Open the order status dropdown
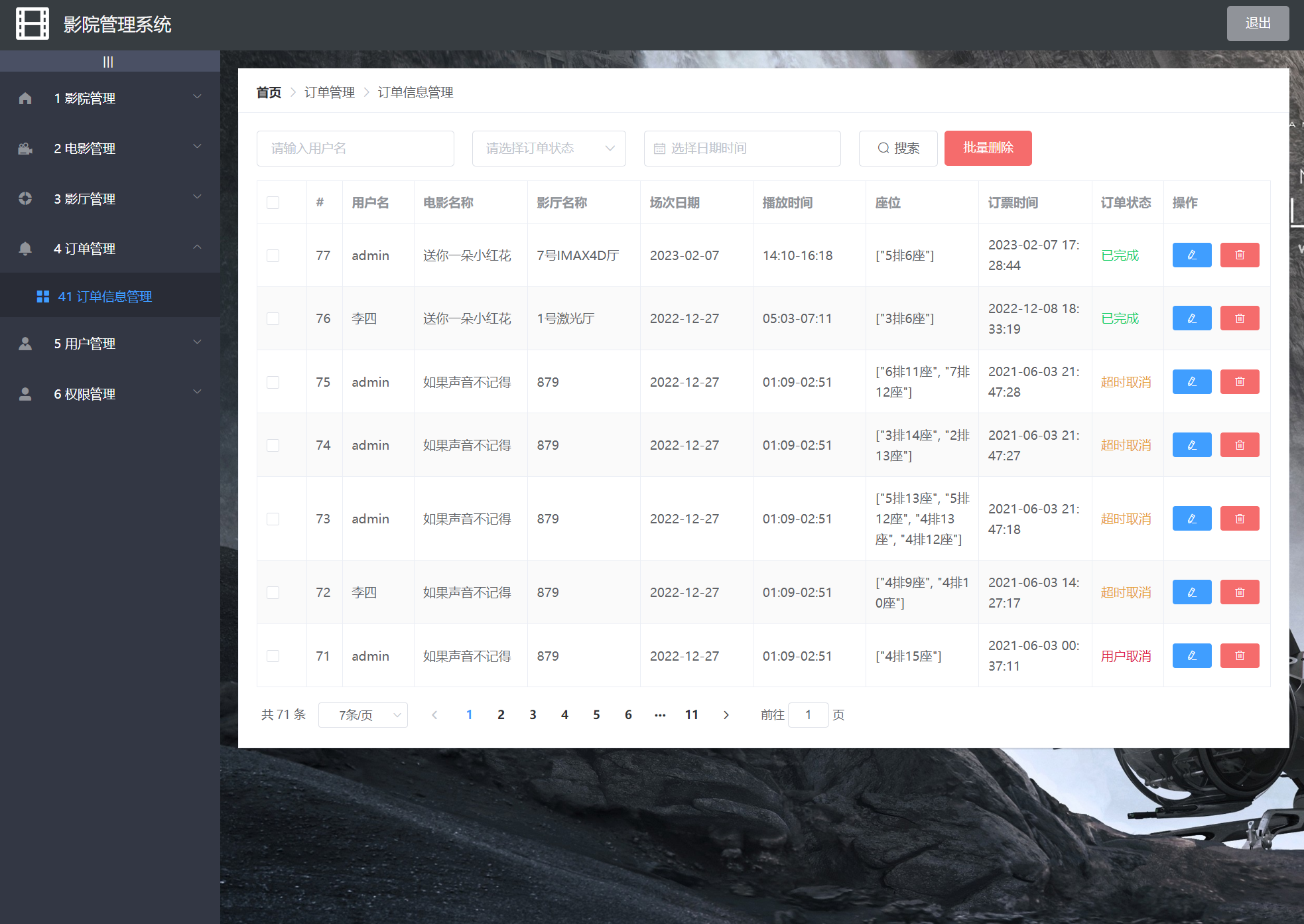The image size is (1304, 924). pyautogui.click(x=549, y=149)
